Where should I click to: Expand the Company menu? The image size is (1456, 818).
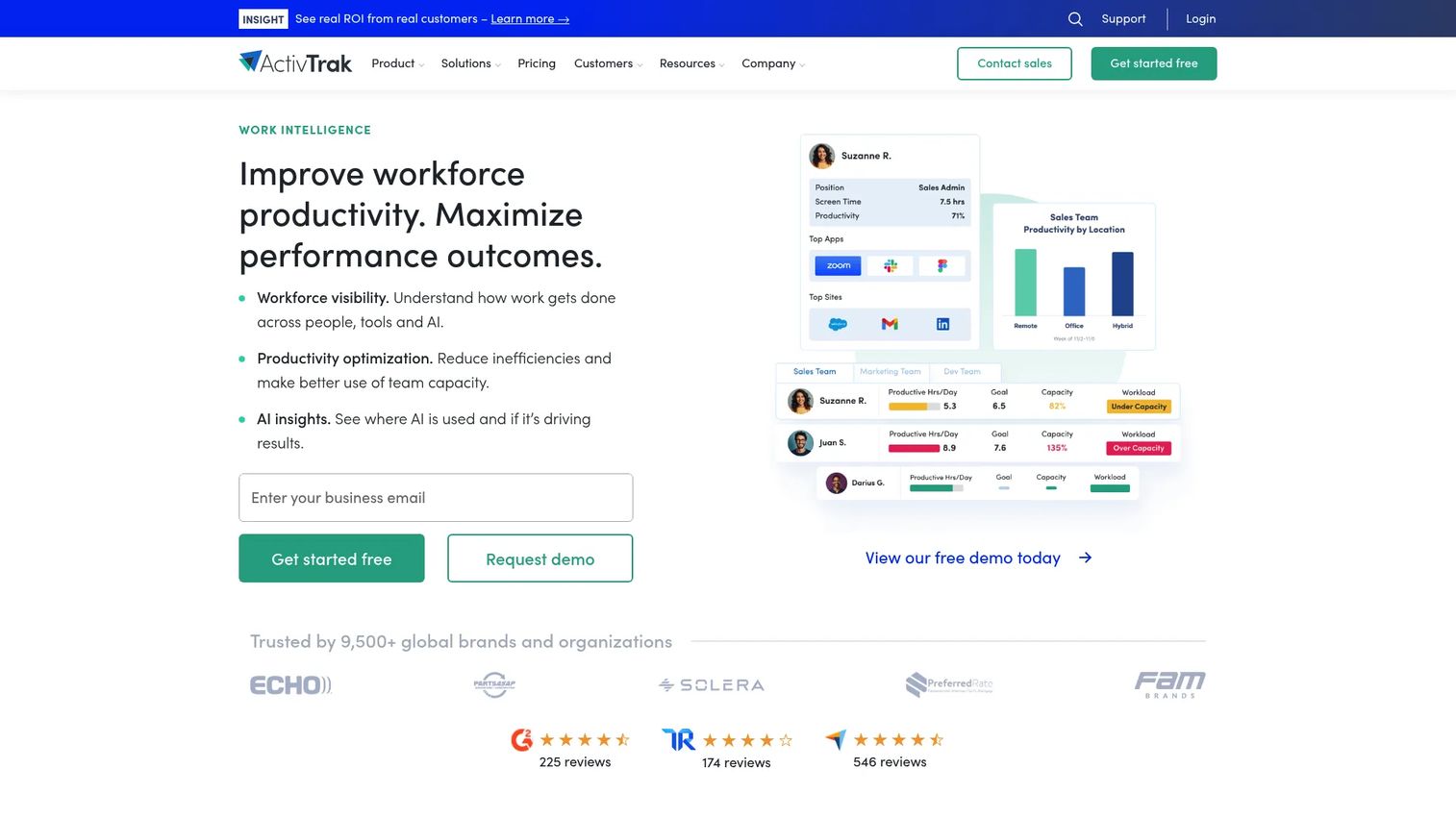click(773, 63)
